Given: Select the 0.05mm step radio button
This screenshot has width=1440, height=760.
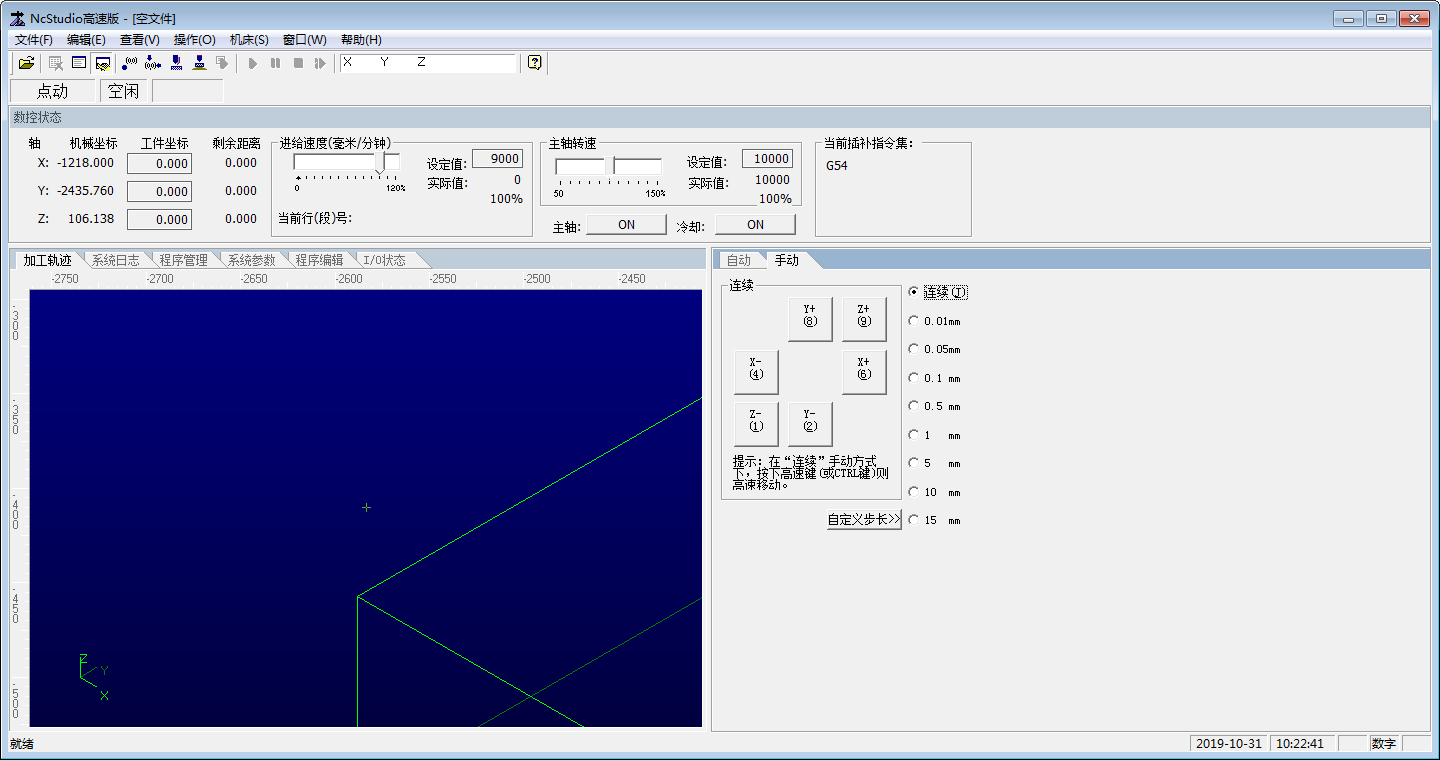Looking at the screenshot, I should click(913, 349).
